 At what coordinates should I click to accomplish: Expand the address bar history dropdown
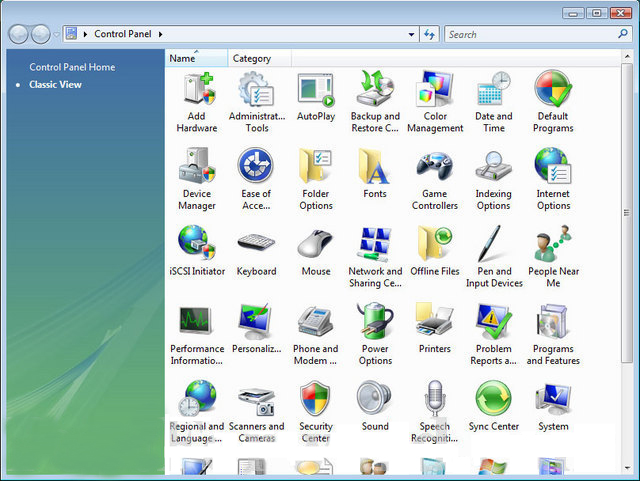pyautogui.click(x=411, y=35)
